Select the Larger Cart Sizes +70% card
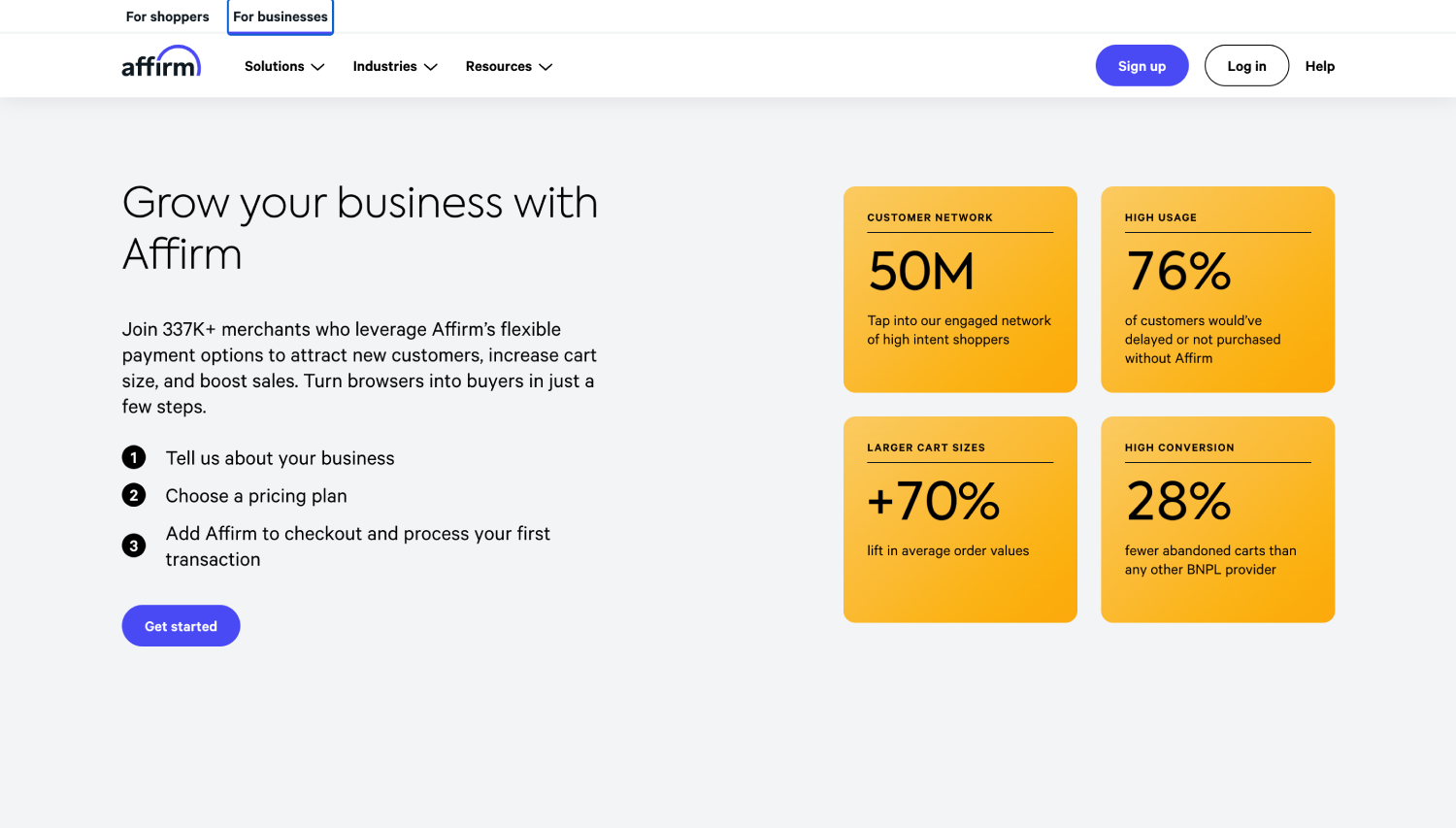 click(x=960, y=519)
